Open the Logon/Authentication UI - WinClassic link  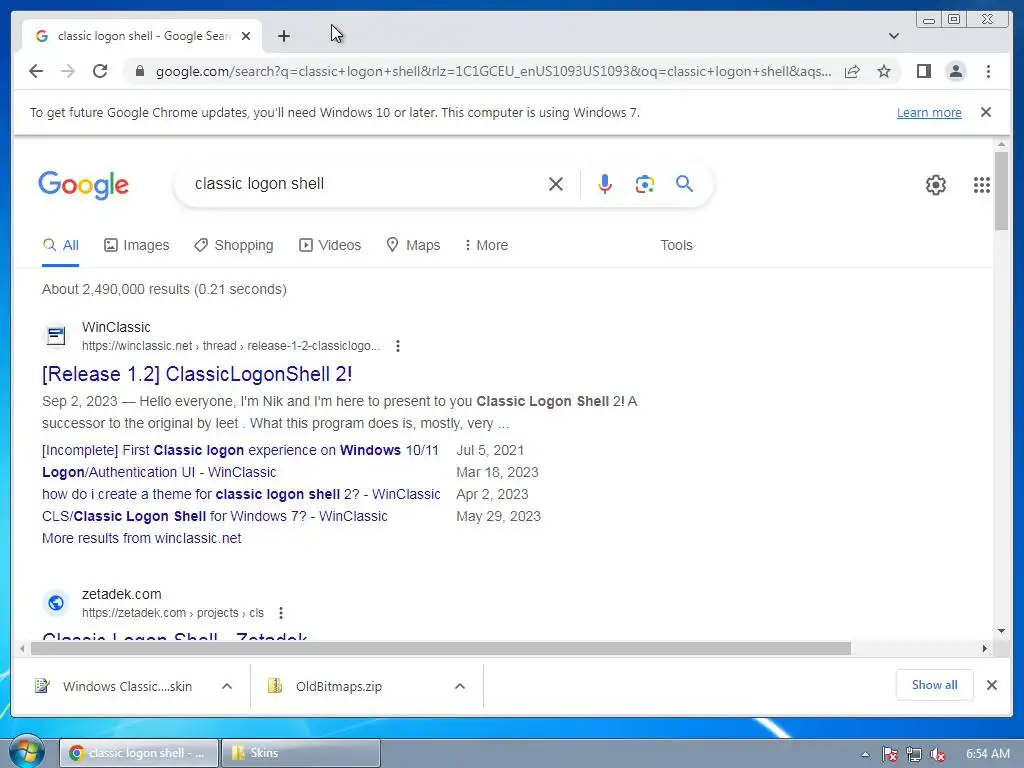[x=159, y=472]
